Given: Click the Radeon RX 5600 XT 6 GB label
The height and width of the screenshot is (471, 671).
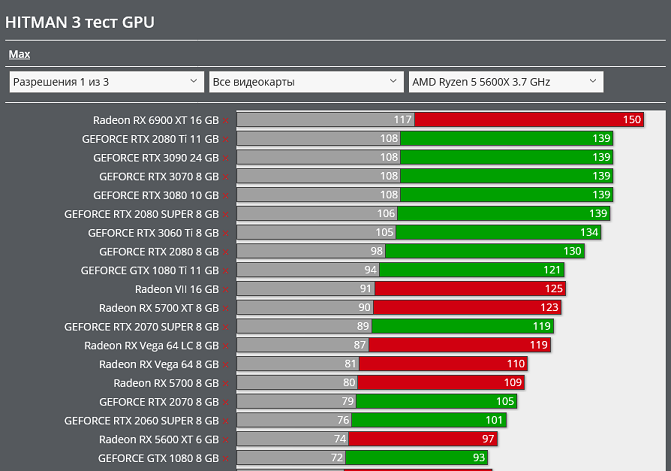Looking at the screenshot, I should [159, 440].
